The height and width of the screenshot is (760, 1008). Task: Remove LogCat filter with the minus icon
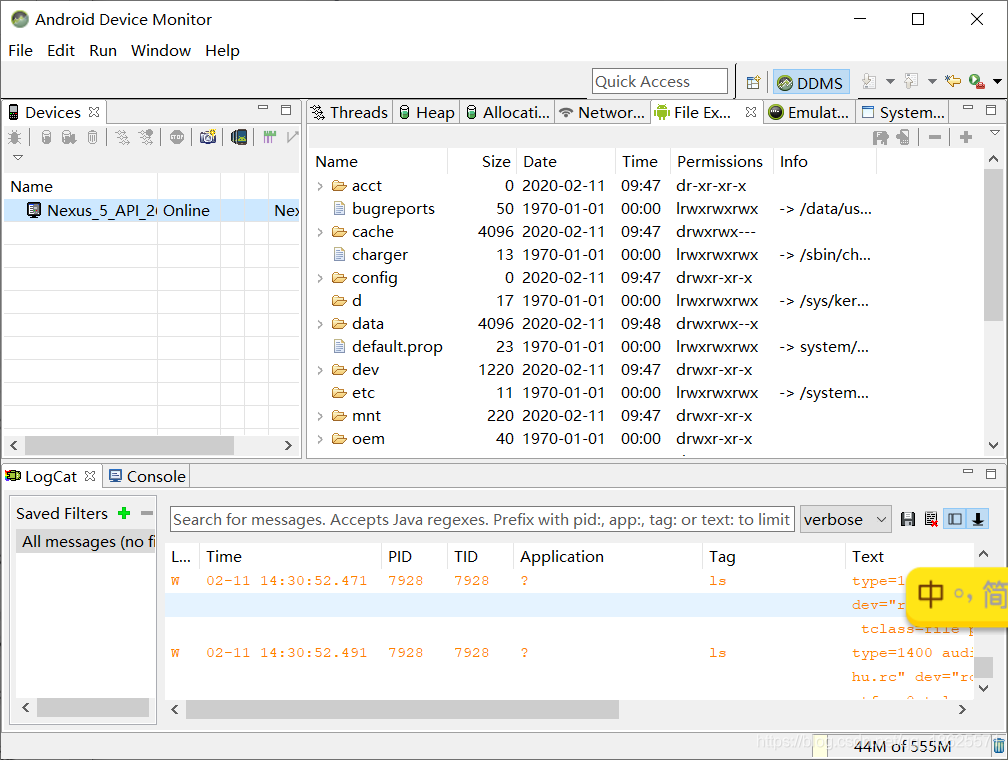[x=147, y=513]
